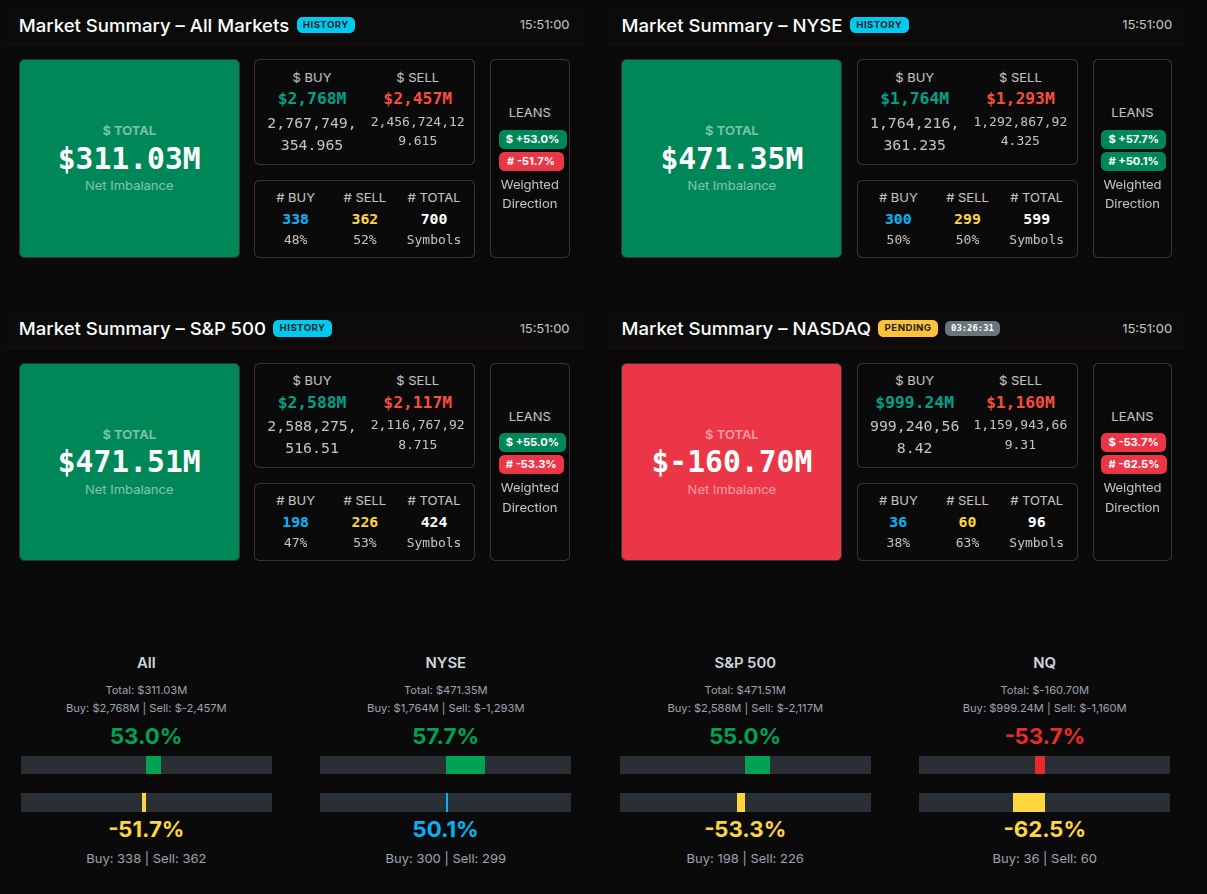Image resolution: width=1207 pixels, height=894 pixels.
Task: Click the -51.7% symbol count lean badge
Action: (x=532, y=161)
